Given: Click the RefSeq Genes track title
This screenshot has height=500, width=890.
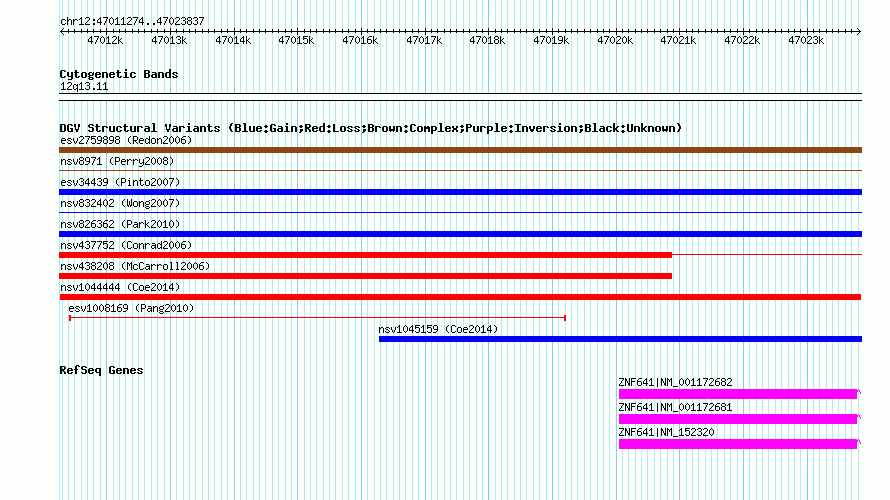Looking at the screenshot, I should pos(101,370).
